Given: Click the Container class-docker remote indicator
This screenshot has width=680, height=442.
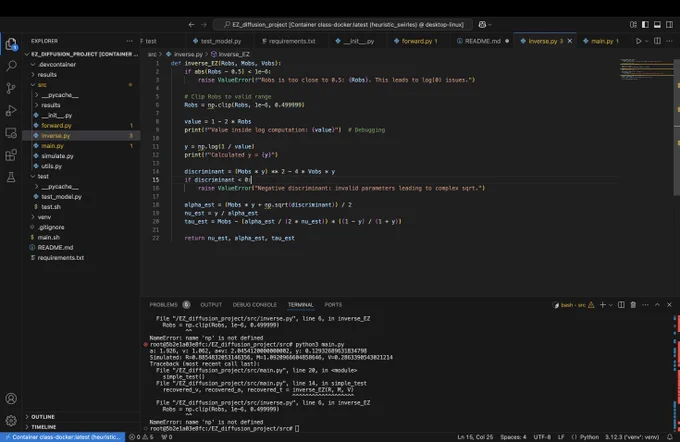Looking at the screenshot, I should coord(63,437).
